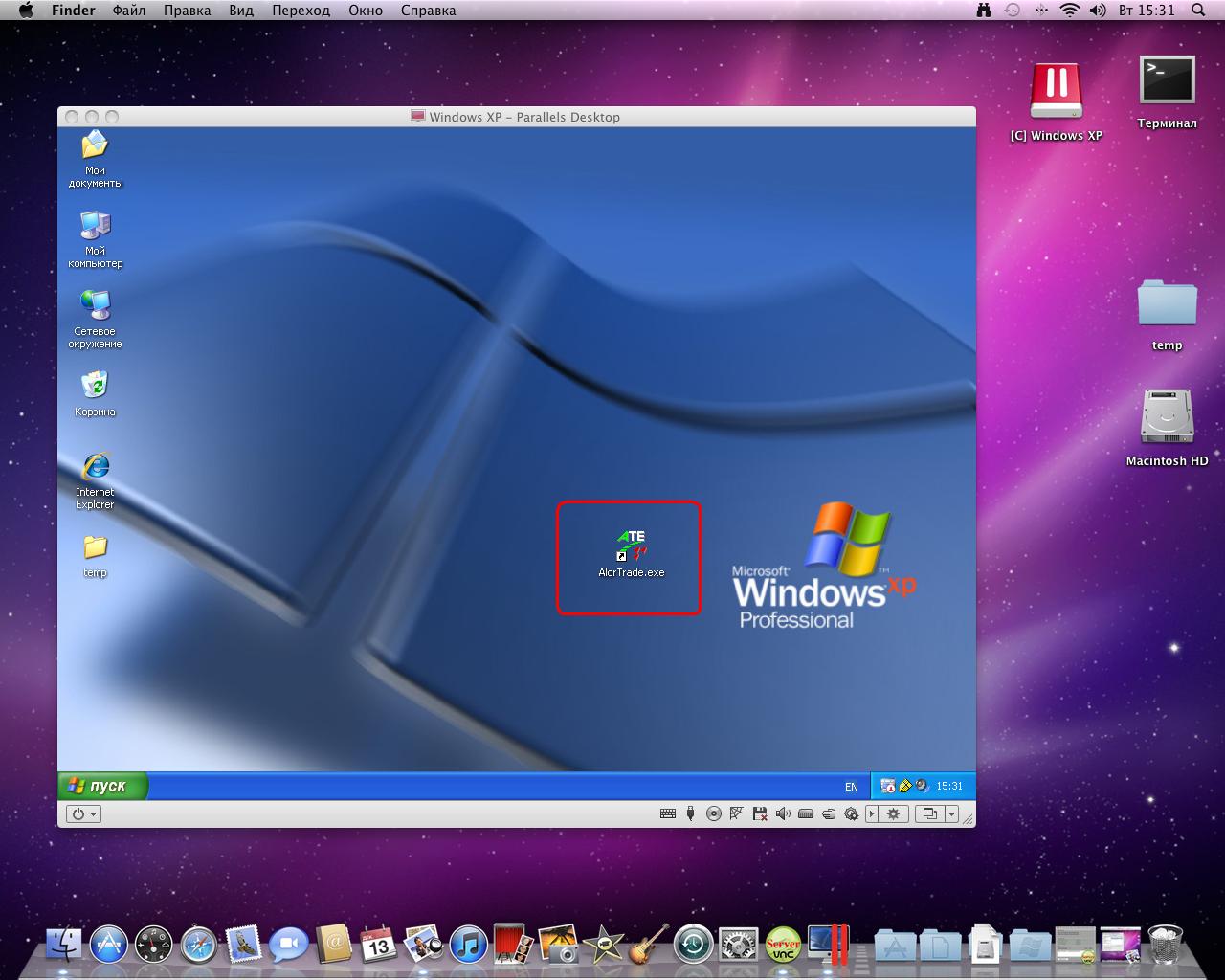Open Address Book in the Dock
Viewport: 1225px width, 980px height.
pos(334,944)
